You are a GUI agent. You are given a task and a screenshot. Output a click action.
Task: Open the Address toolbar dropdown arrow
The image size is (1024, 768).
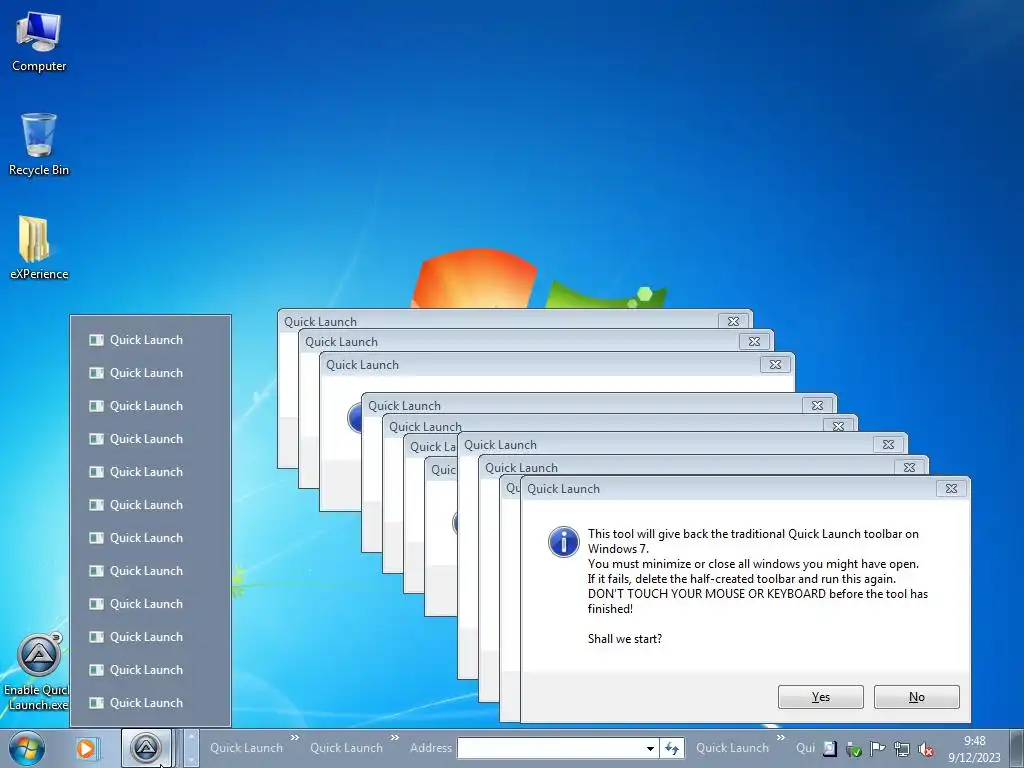[650, 748]
